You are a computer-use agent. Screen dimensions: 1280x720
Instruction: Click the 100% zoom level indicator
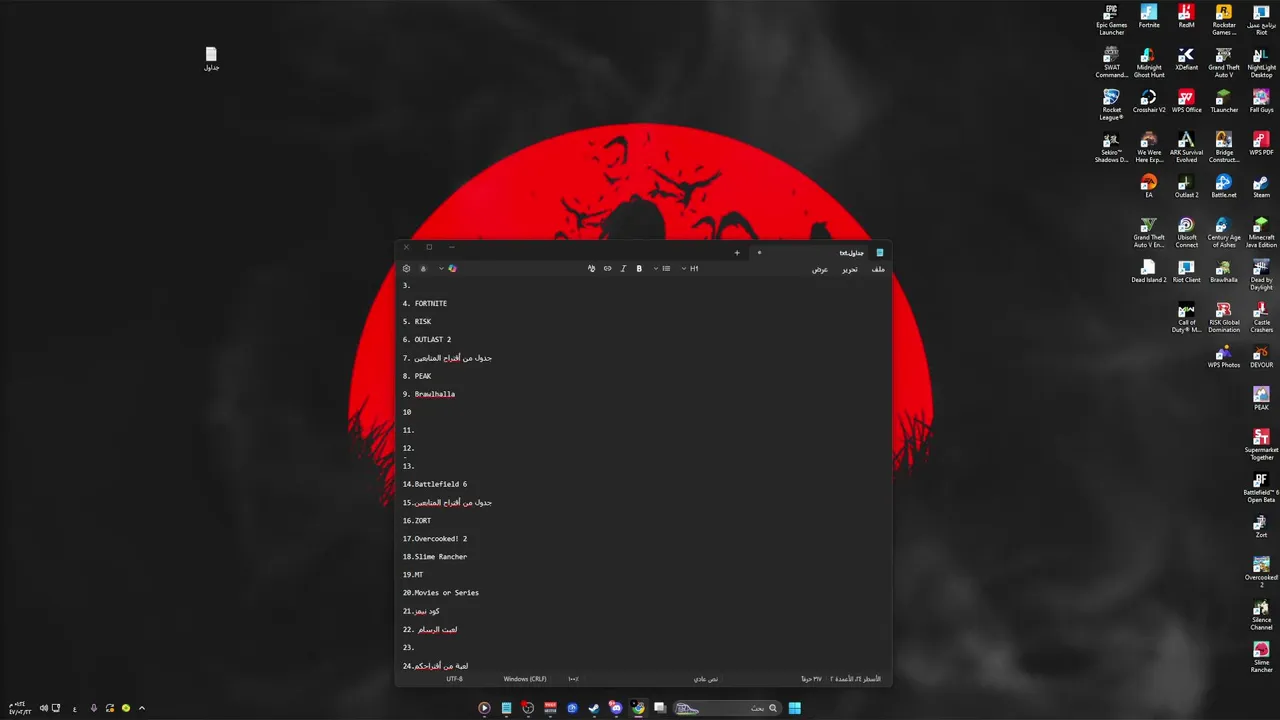click(573, 679)
